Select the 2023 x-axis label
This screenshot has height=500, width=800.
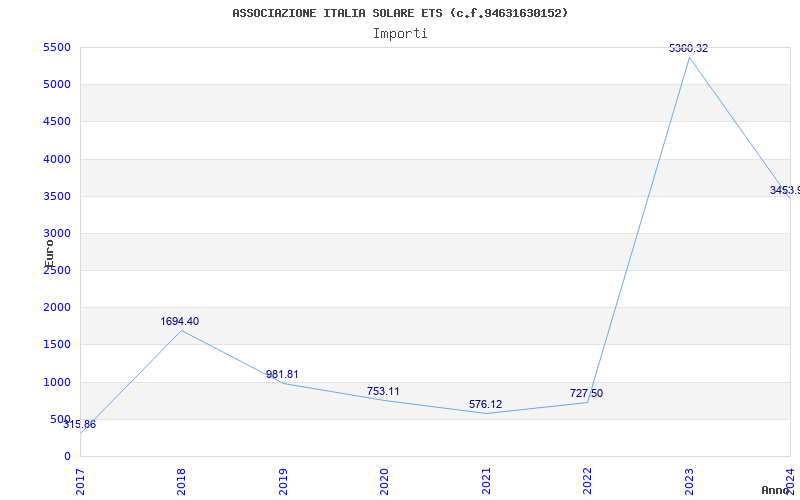[689, 481]
